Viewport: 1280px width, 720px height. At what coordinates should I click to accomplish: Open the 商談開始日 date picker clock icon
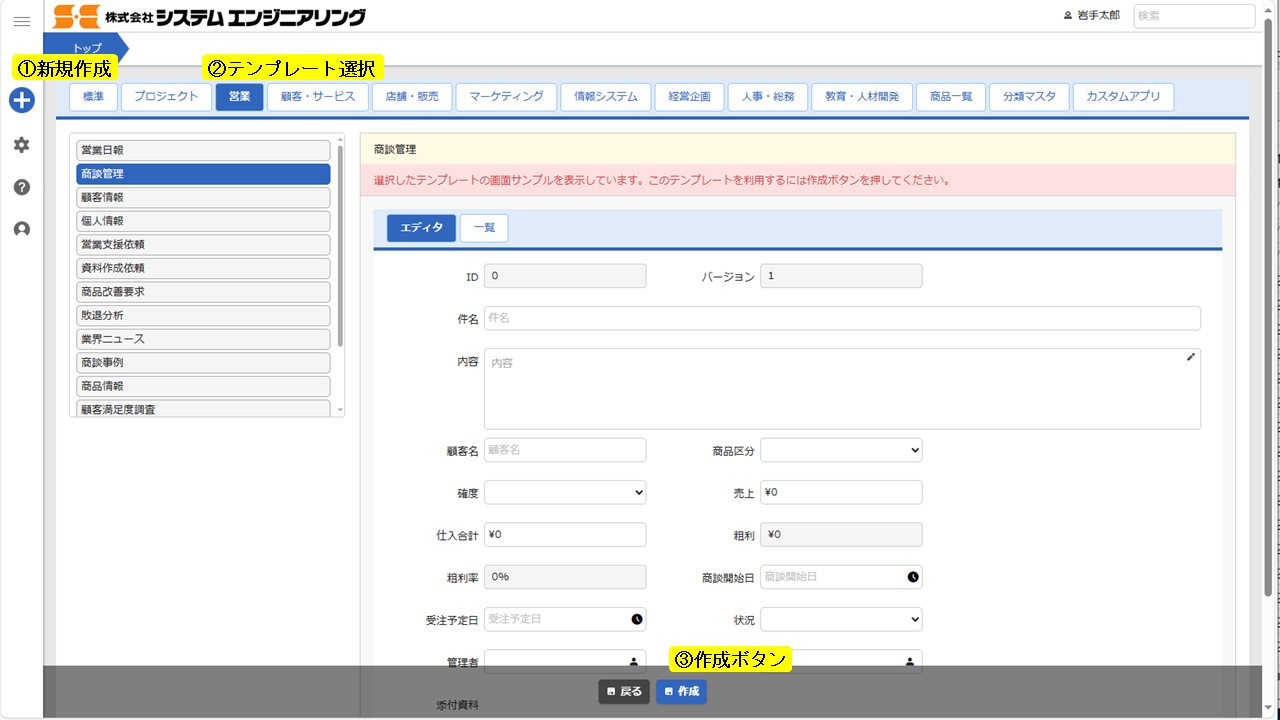(x=912, y=577)
